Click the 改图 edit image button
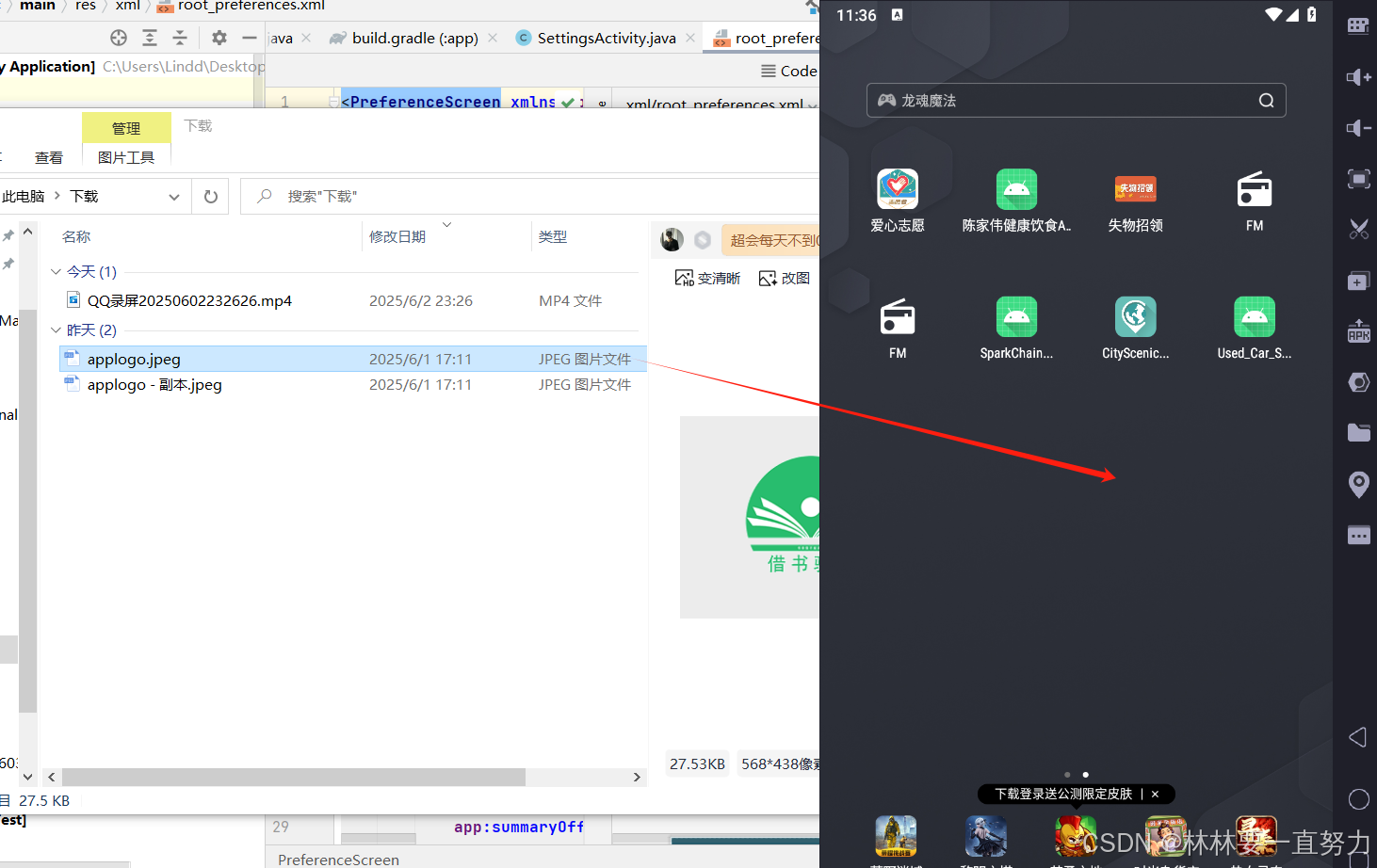1377x868 pixels. tap(785, 278)
